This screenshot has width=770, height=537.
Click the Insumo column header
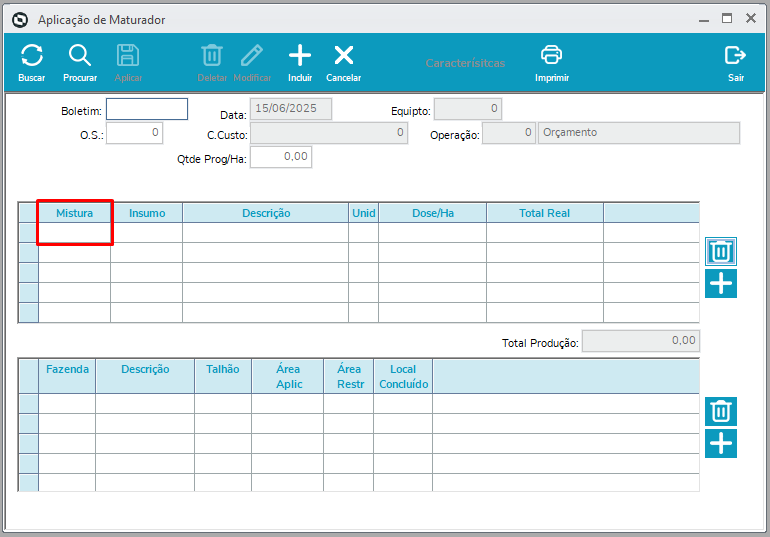tap(147, 213)
